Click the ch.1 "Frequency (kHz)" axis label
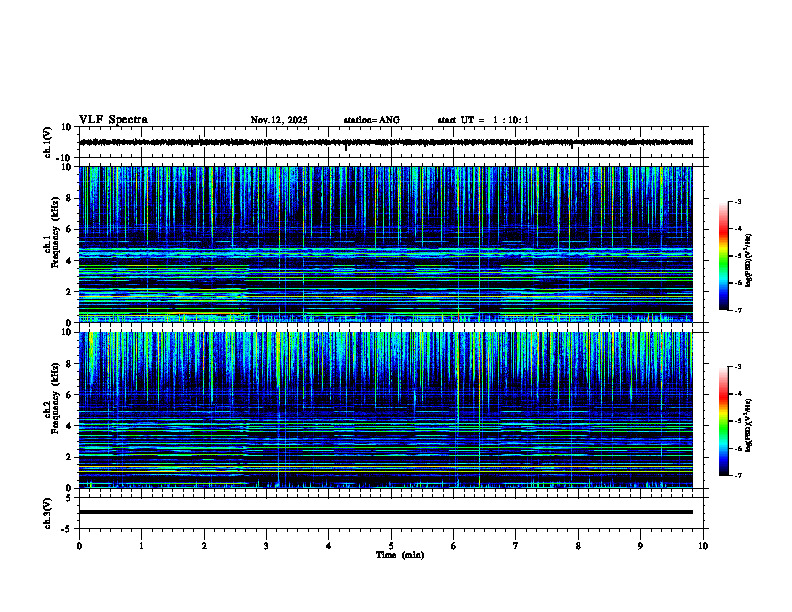Image resolution: width=792 pixels, height=612 pixels. (55, 232)
